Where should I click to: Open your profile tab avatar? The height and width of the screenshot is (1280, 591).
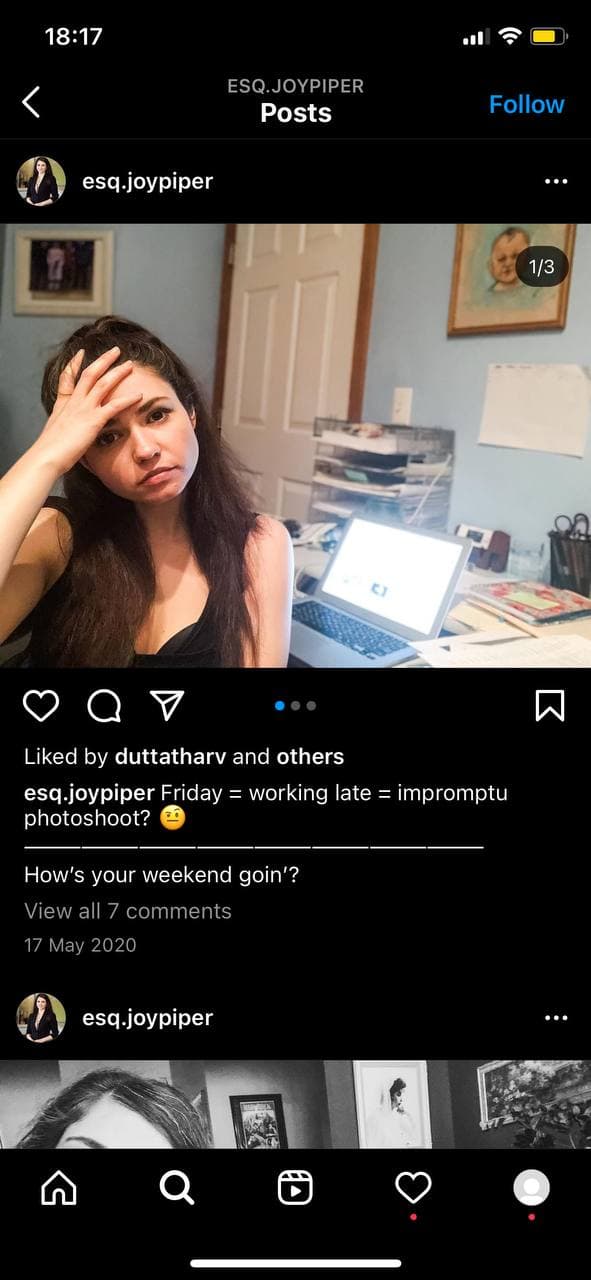(x=531, y=1187)
